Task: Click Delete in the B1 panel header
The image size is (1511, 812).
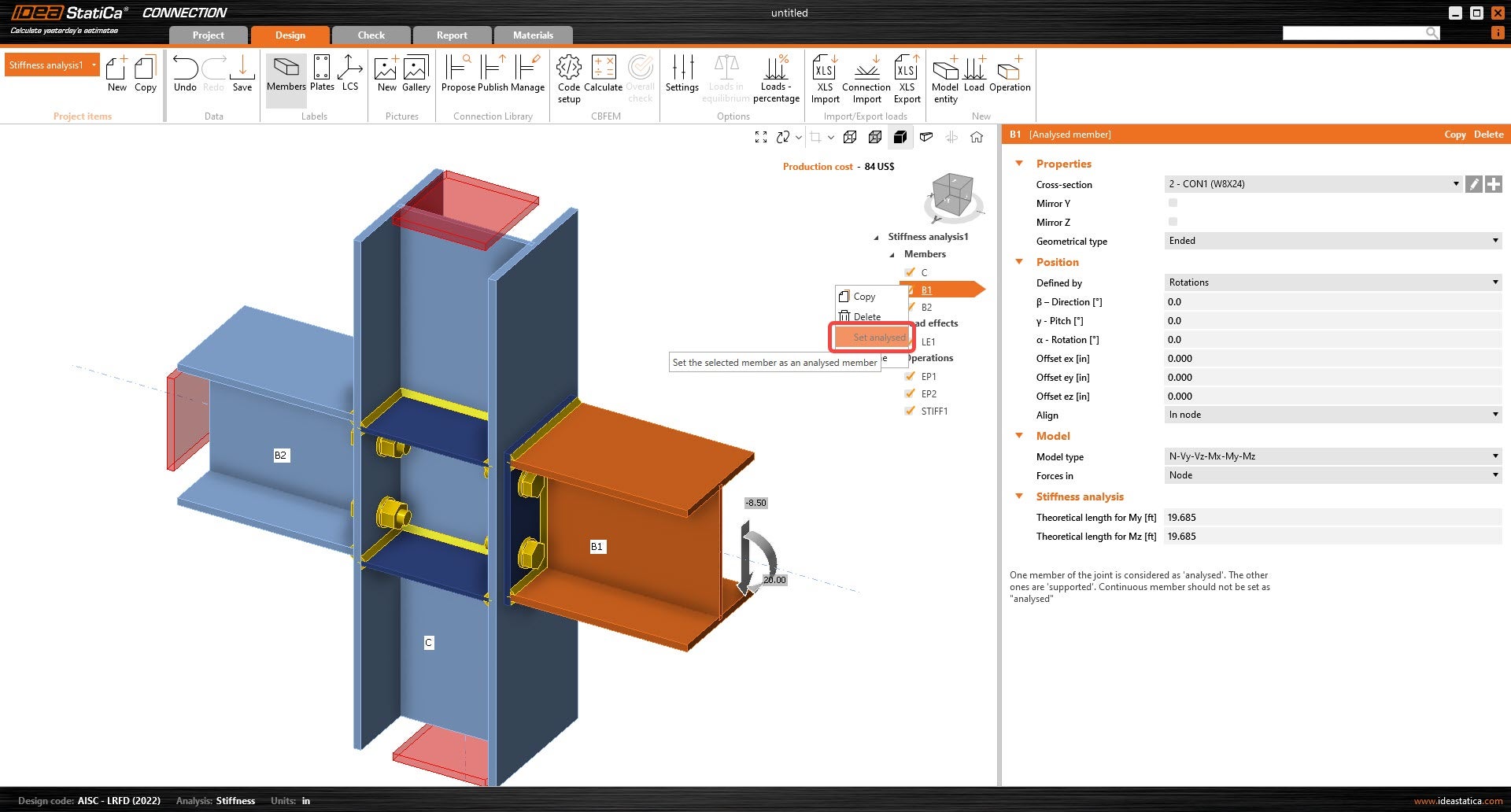Action: click(x=1488, y=135)
